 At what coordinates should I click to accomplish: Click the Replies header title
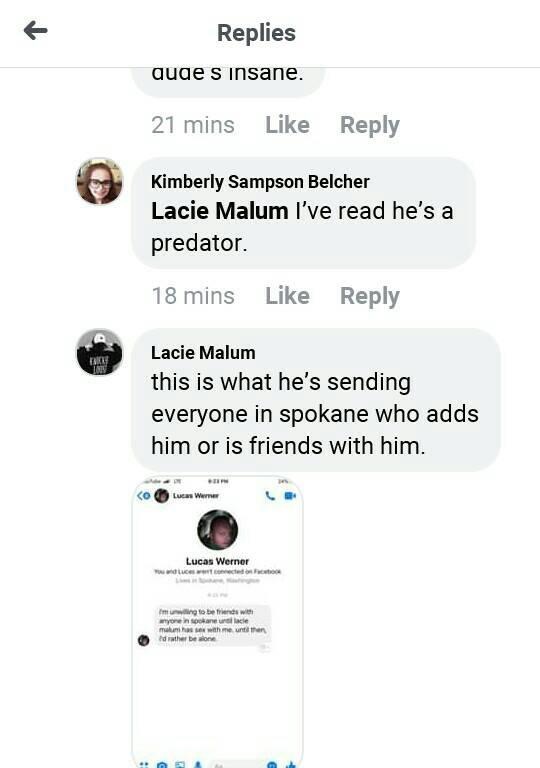(x=256, y=33)
